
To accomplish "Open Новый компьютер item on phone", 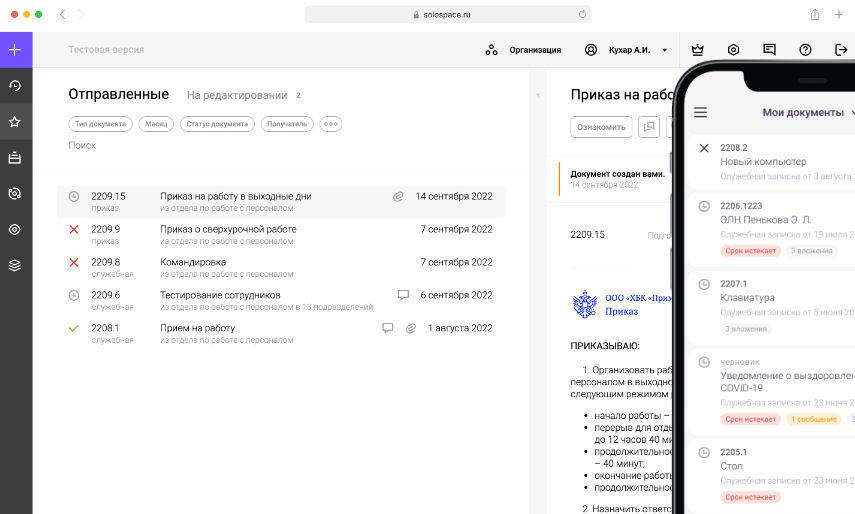I will click(x=772, y=162).
